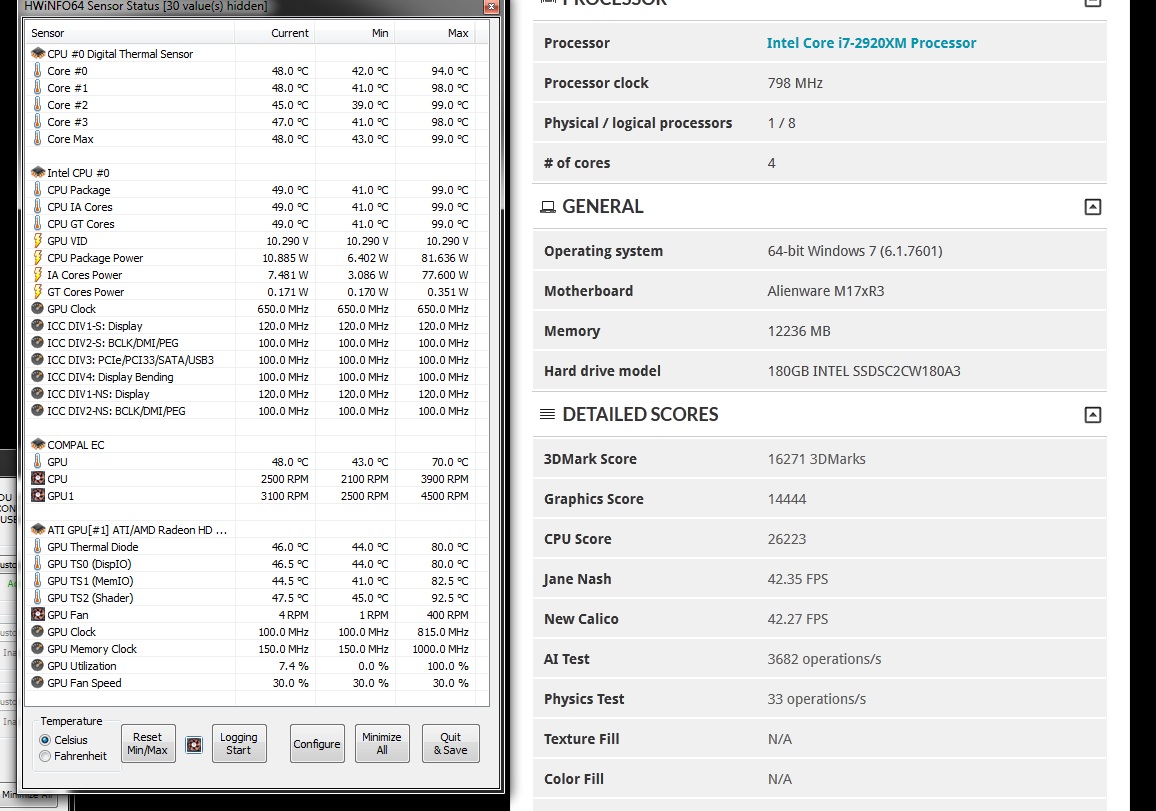Image resolution: width=1156 pixels, height=811 pixels.
Task: Click the Alienware M17xR3 motherboard value
Action: [826, 290]
